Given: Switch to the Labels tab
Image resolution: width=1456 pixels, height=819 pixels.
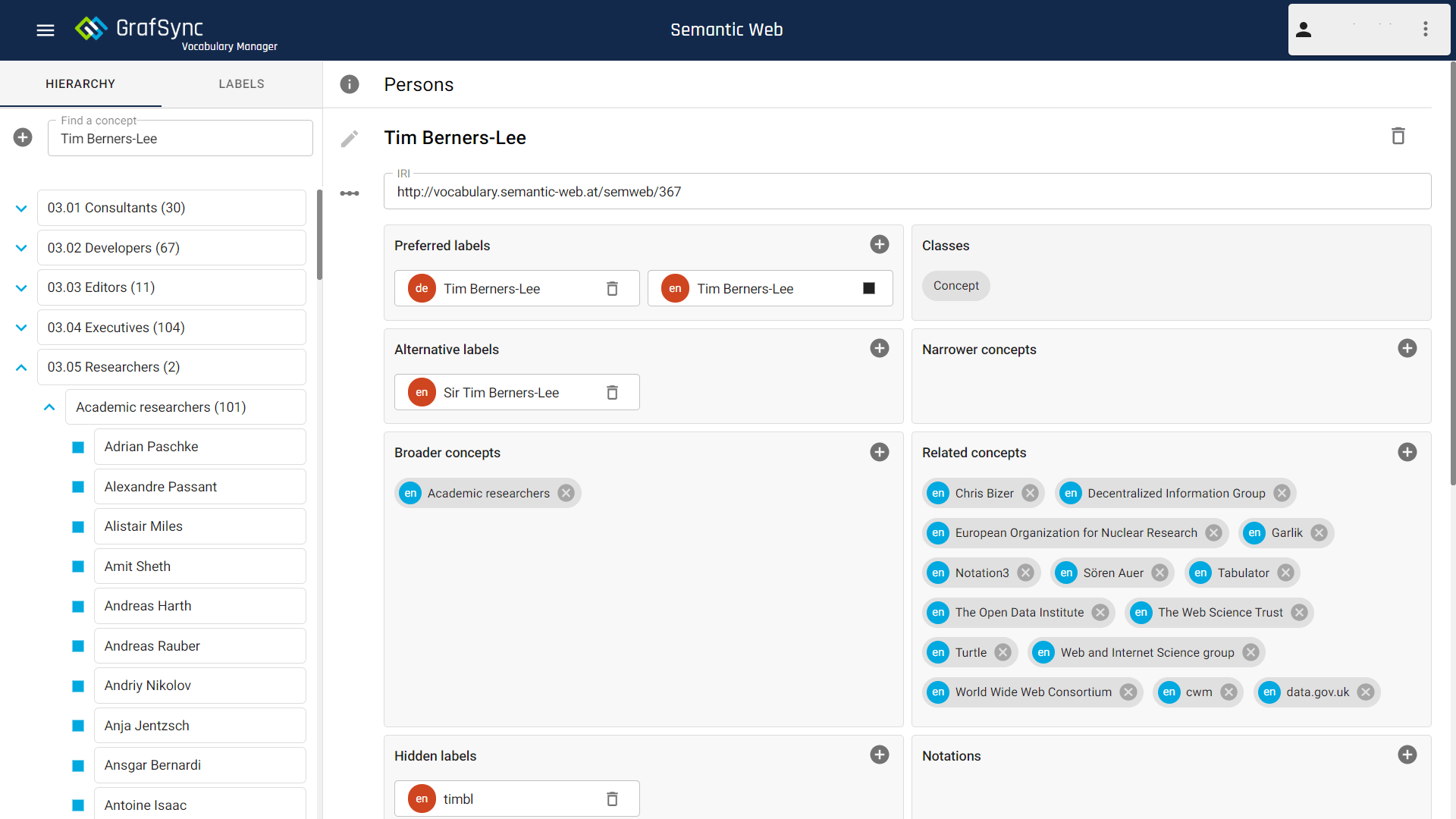Looking at the screenshot, I should pyautogui.click(x=241, y=84).
